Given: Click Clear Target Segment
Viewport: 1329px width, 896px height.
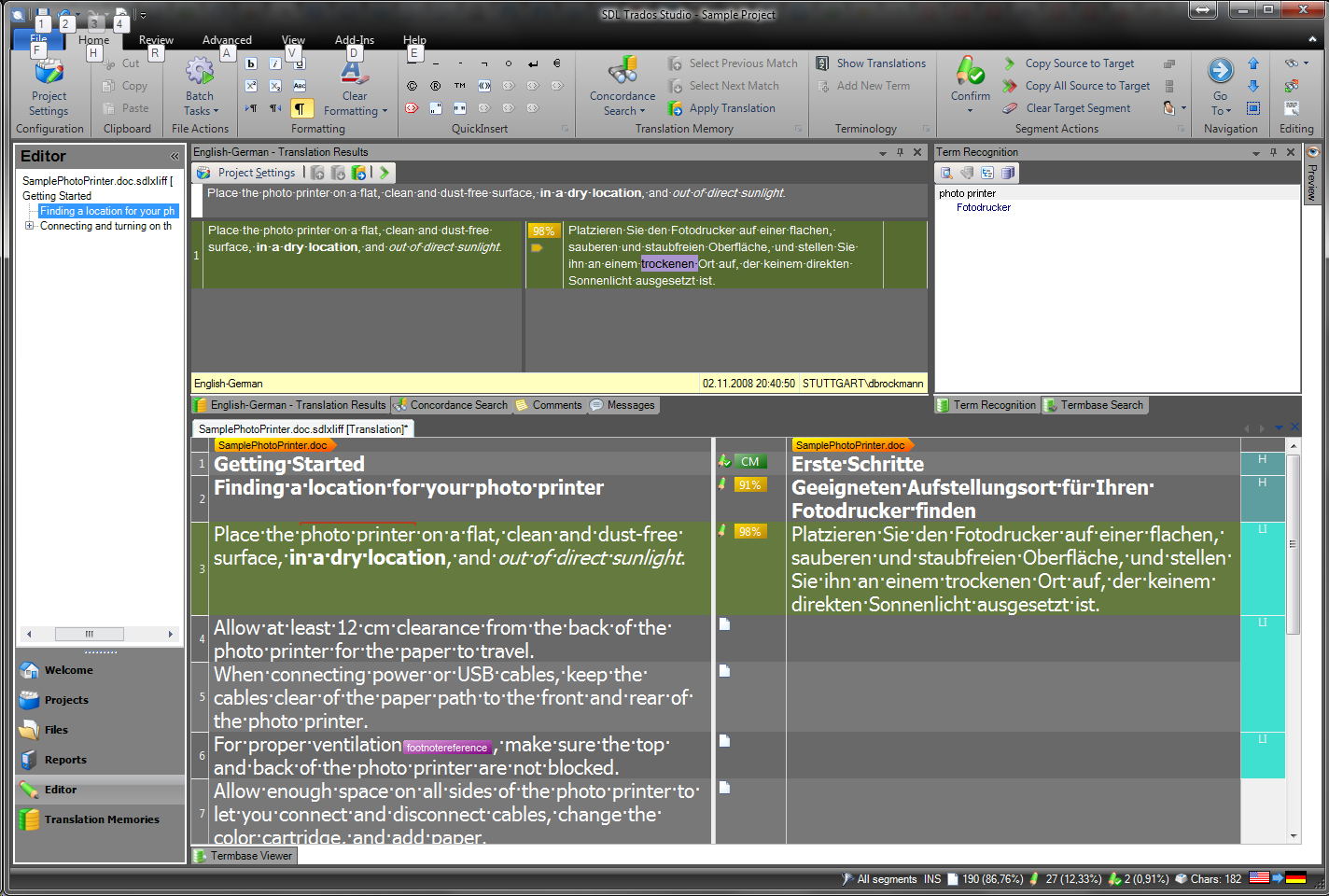Looking at the screenshot, I should 1067,108.
